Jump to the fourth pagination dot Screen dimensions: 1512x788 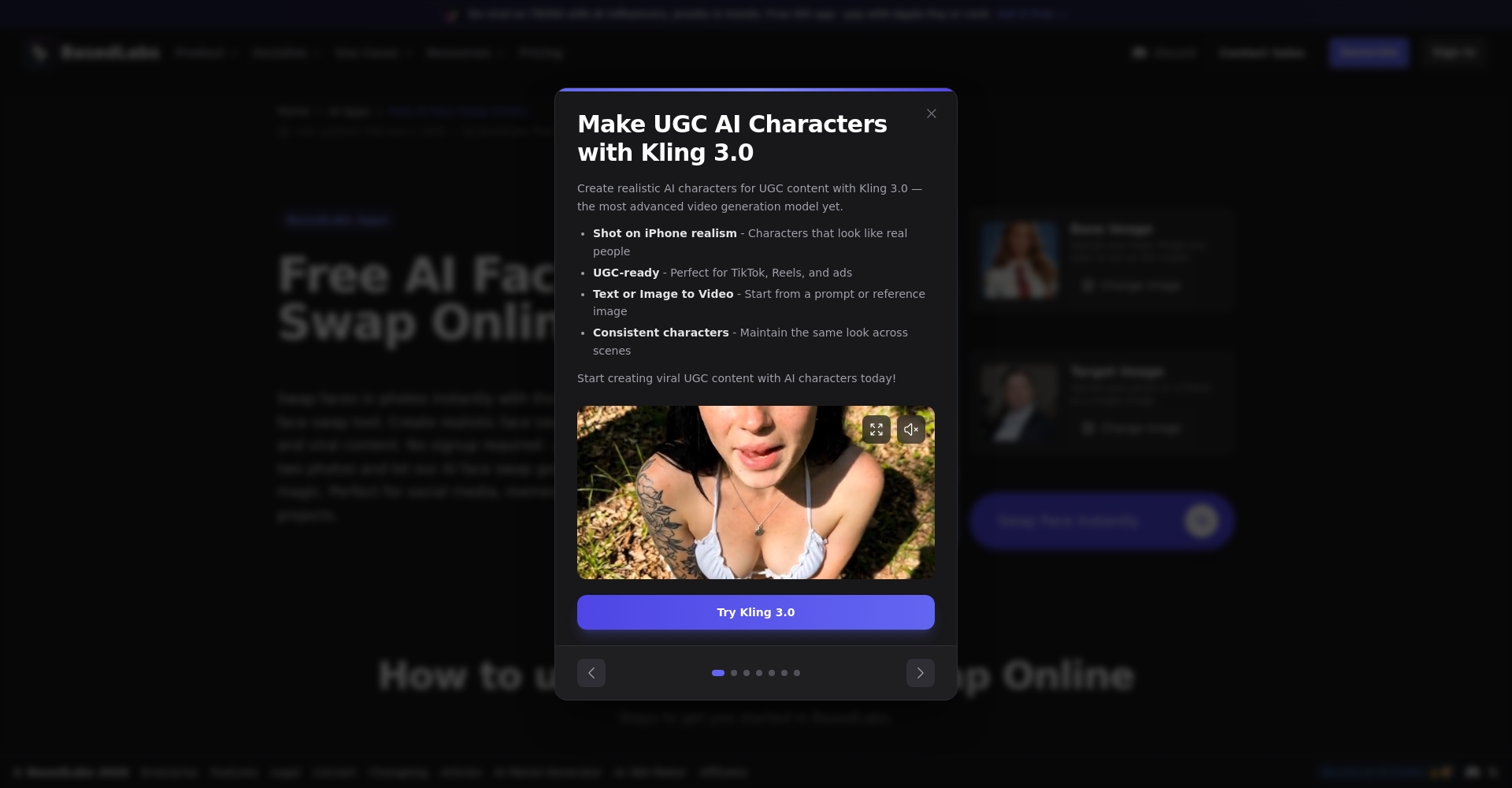click(x=759, y=673)
